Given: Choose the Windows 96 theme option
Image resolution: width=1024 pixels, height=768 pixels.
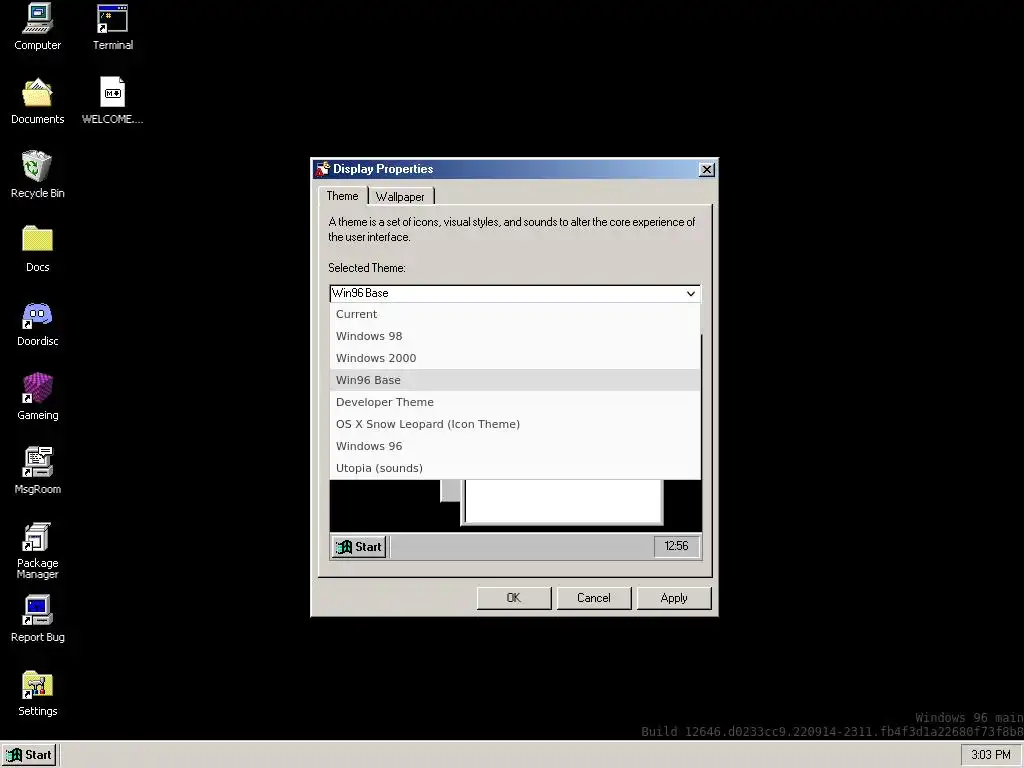Looking at the screenshot, I should coord(515,446).
